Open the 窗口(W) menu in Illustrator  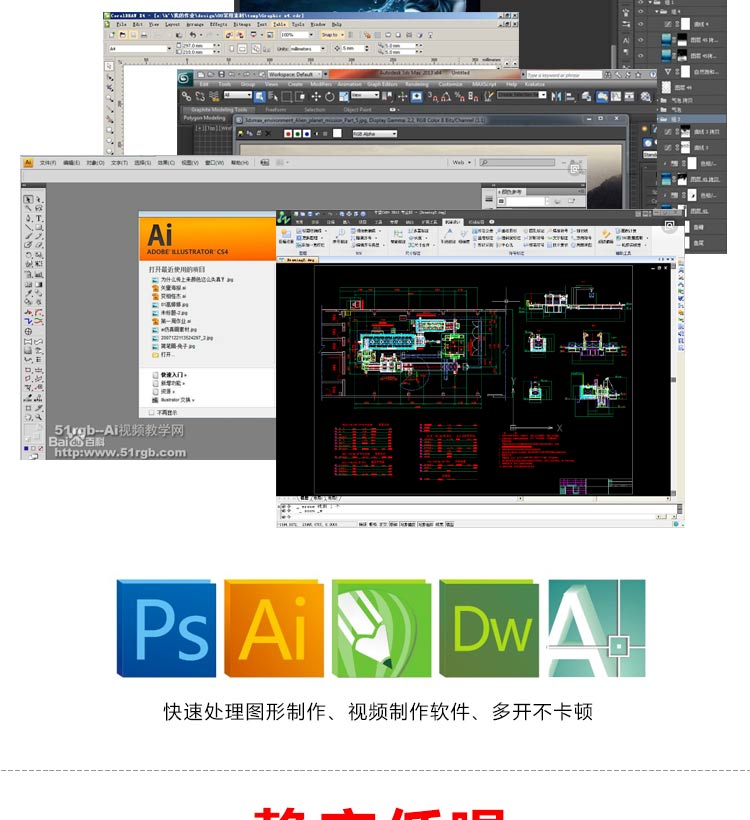tap(214, 163)
